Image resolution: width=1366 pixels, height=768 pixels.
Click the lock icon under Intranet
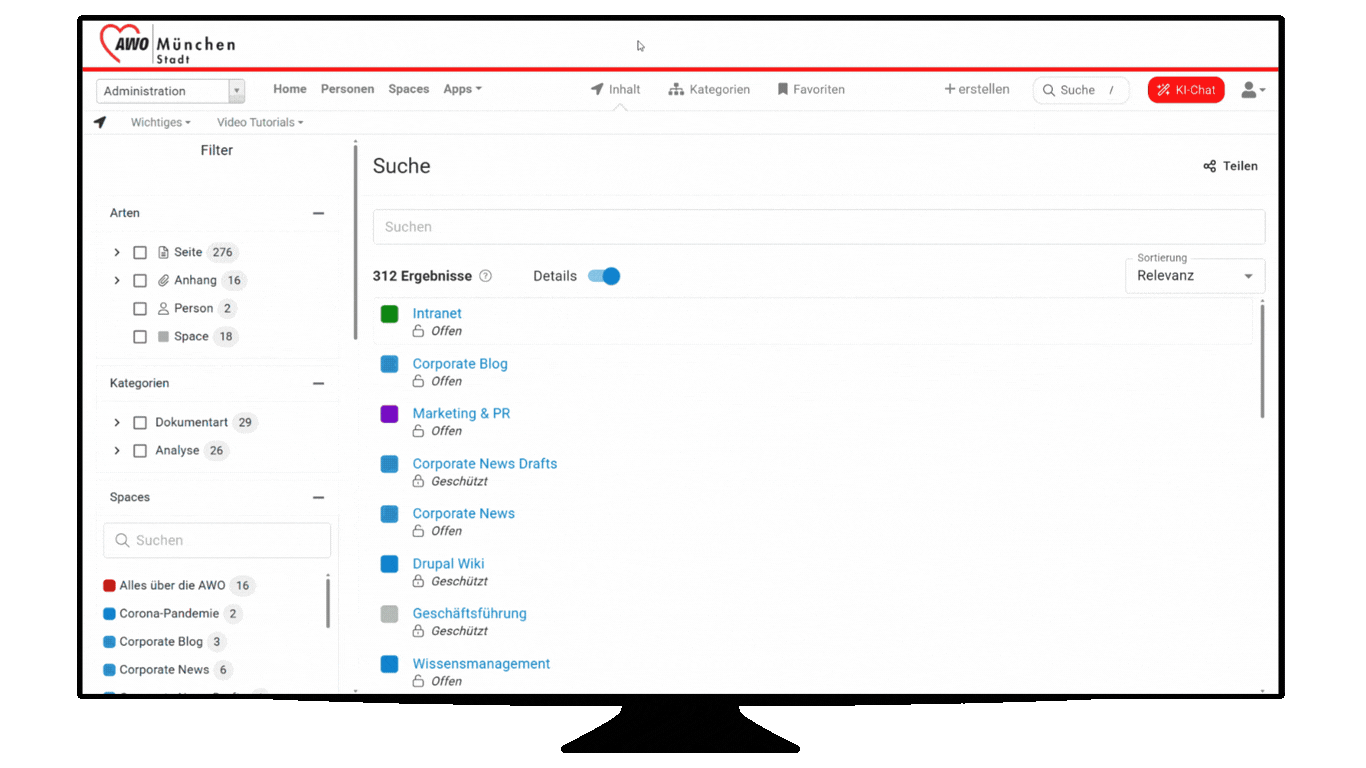(419, 331)
